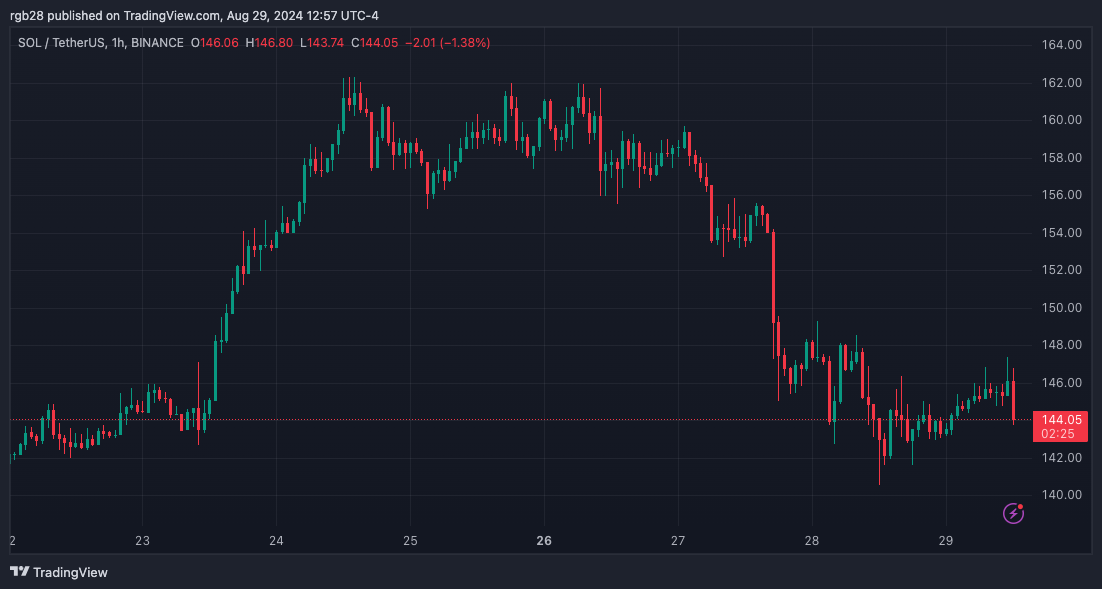
Task: Click the high price value H146.80
Action: click(268, 43)
